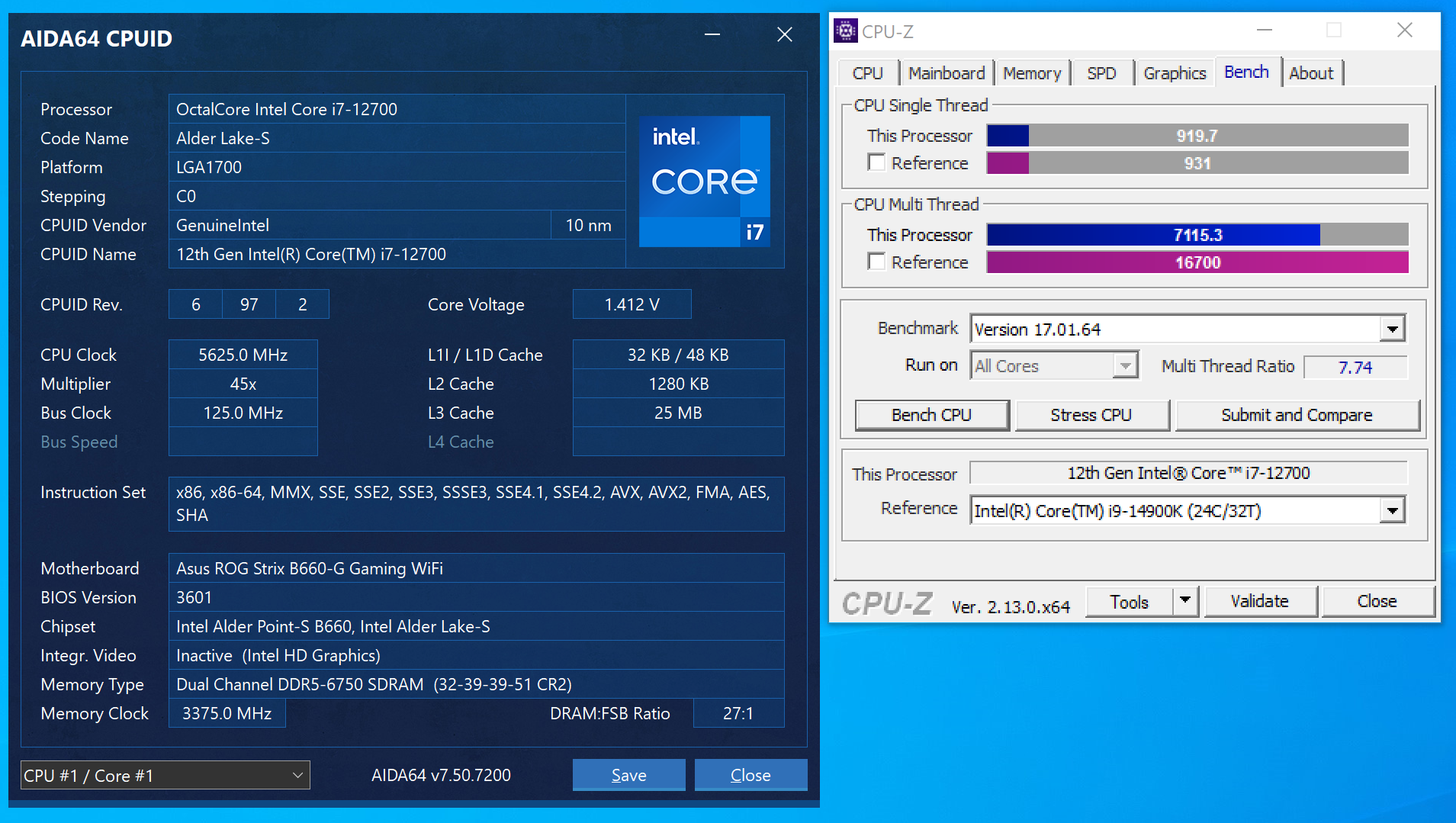Expand the Reference processor dropdown list
1456x823 pixels.
pyautogui.click(x=1392, y=511)
